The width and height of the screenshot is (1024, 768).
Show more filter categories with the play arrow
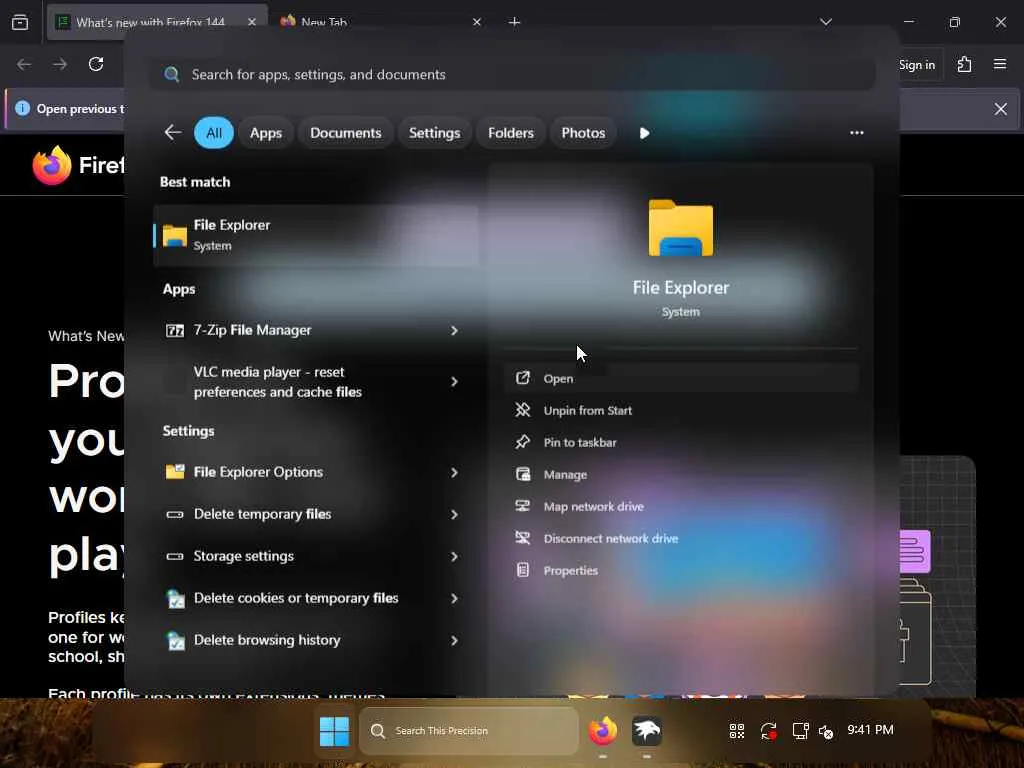point(644,133)
